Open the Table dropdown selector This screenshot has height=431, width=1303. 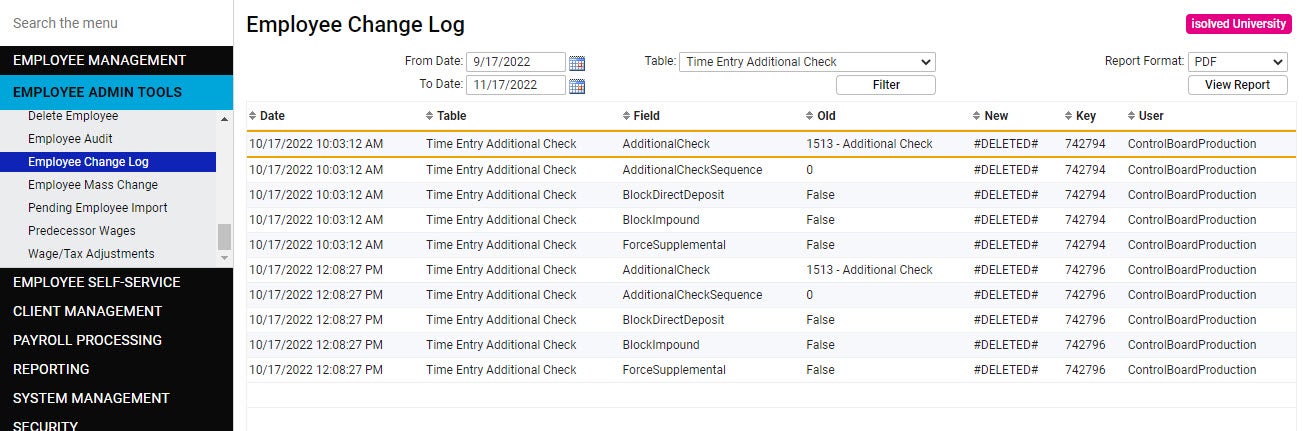807,62
